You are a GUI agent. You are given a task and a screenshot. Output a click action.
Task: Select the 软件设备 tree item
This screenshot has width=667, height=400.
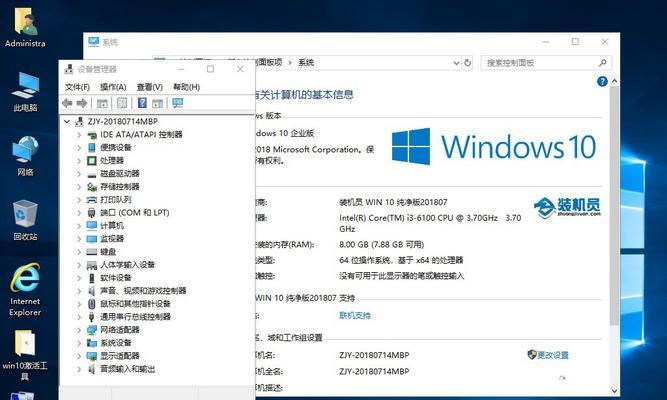point(116,278)
